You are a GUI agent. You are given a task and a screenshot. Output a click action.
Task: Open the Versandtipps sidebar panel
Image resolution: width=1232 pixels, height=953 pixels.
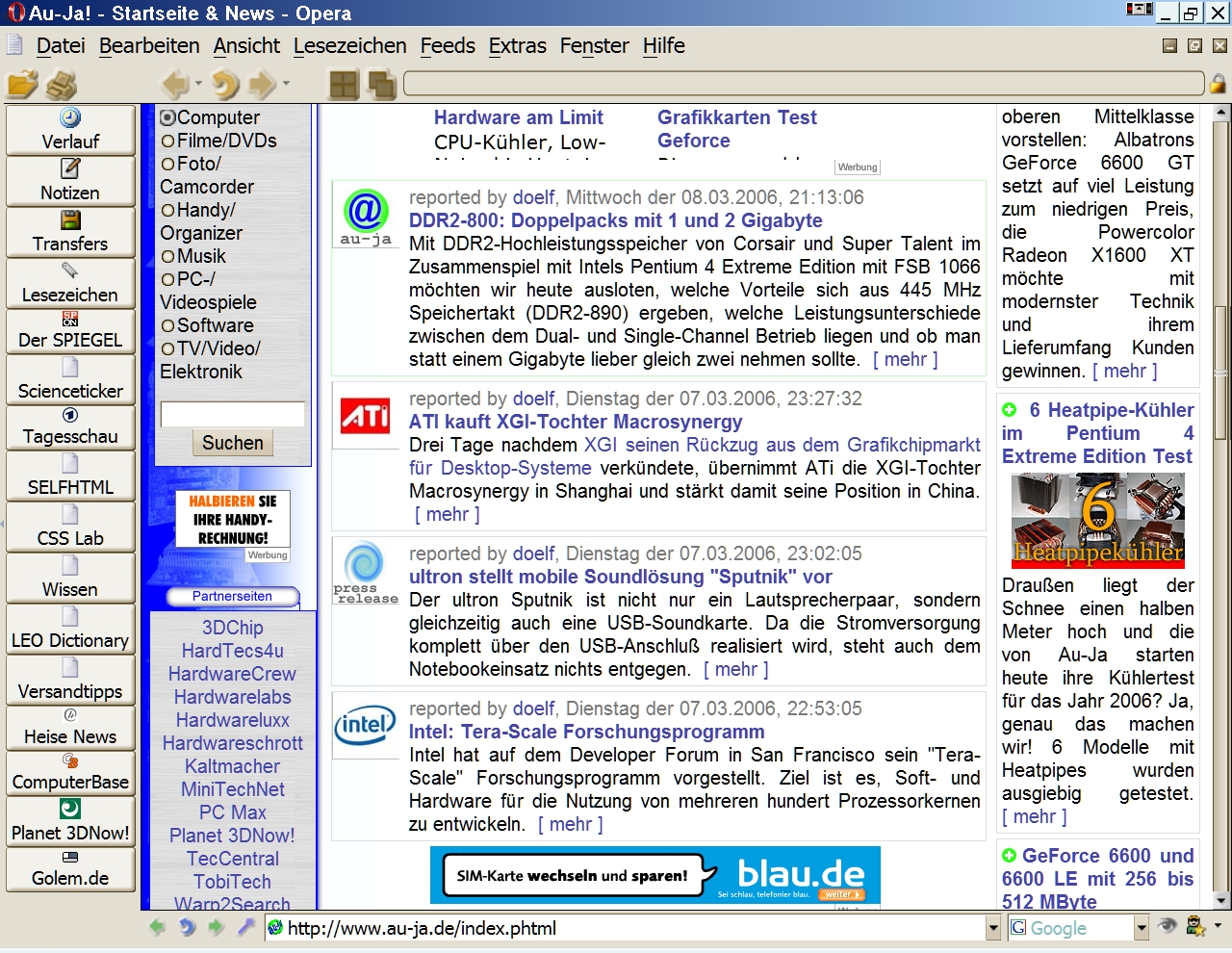click(x=70, y=680)
